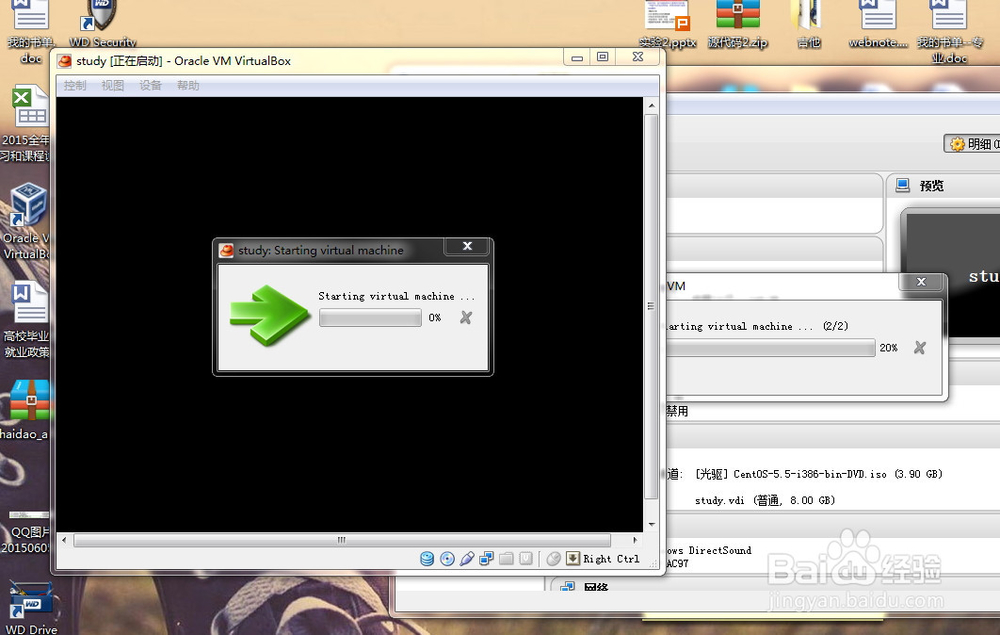1000x635 pixels.
Task: Click the CentOS-5.5-i386-bin-DVD.iso text
Action: [810, 474]
